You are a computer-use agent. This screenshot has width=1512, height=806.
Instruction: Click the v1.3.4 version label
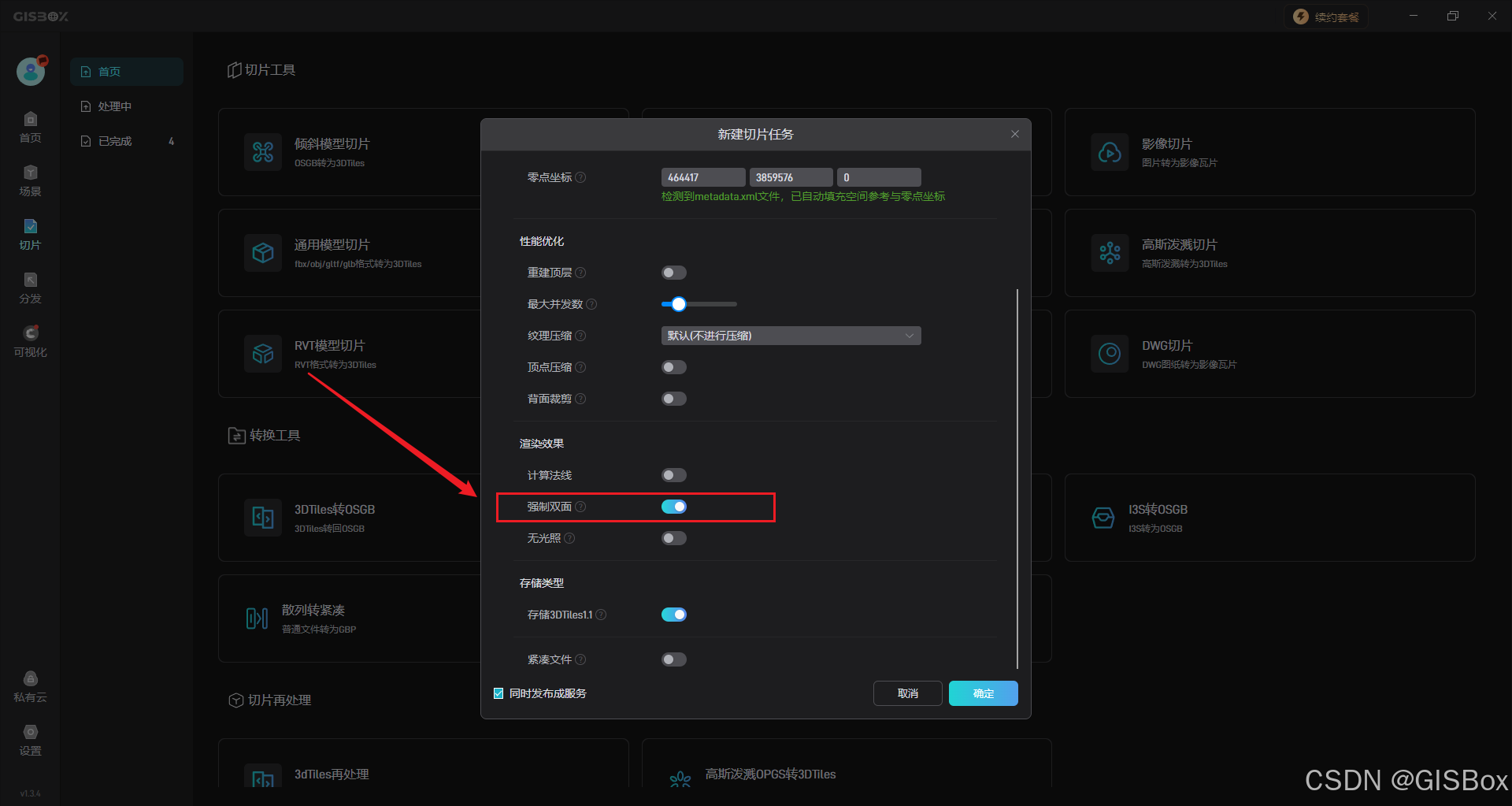pos(30,793)
